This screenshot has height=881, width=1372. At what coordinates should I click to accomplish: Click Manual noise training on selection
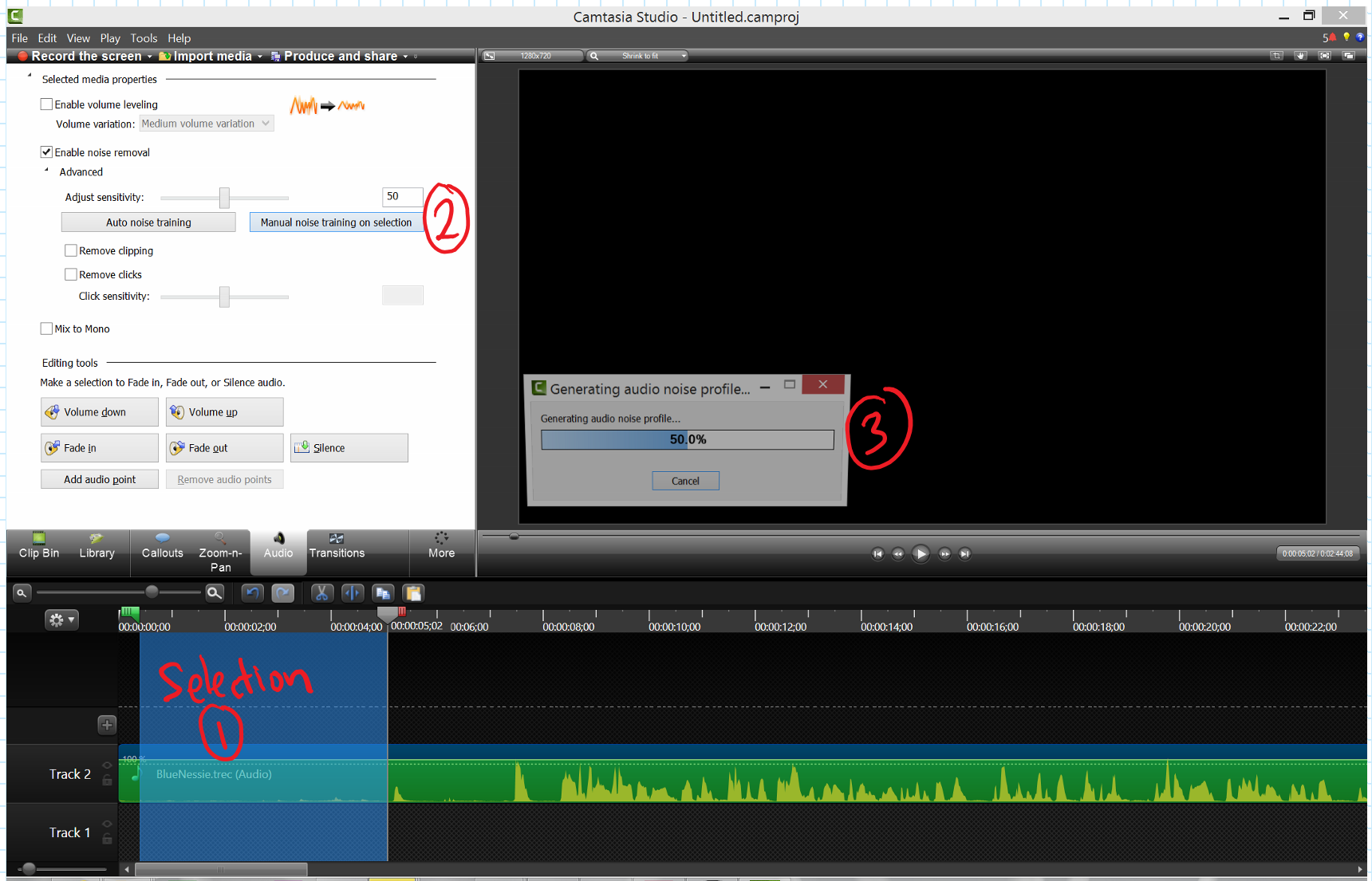click(336, 222)
